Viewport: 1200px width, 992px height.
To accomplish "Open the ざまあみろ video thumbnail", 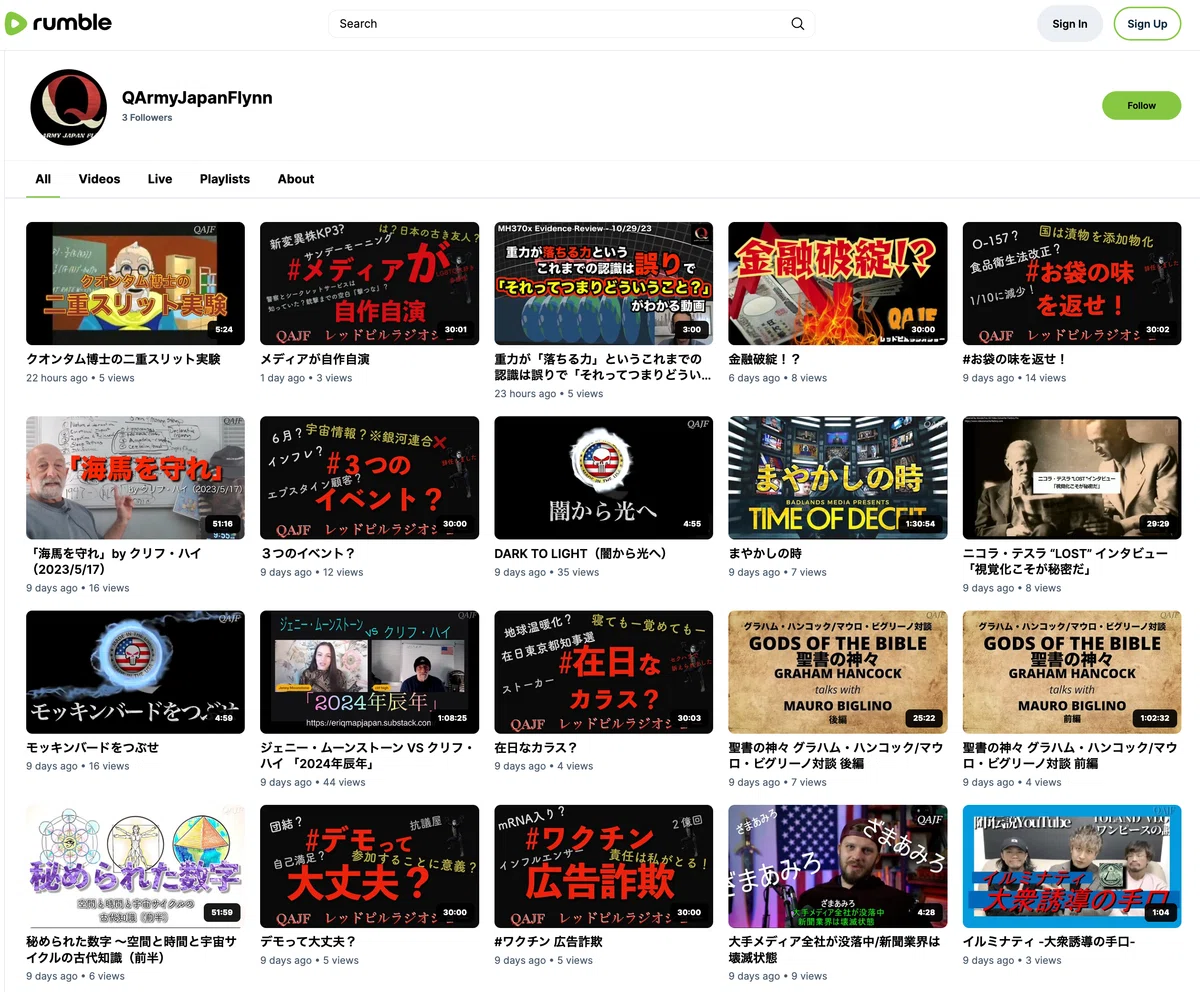I will click(x=837, y=866).
